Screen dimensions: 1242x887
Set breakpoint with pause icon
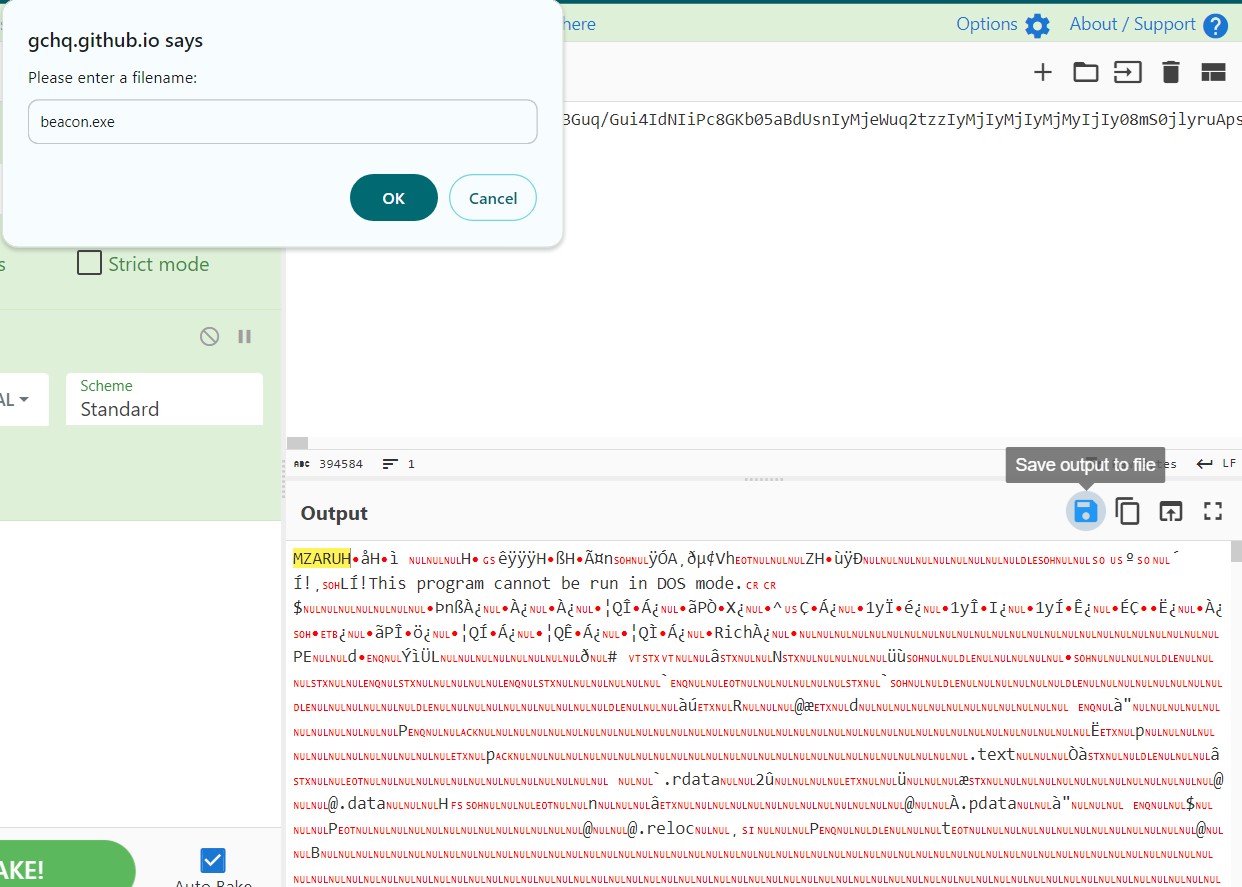point(245,337)
